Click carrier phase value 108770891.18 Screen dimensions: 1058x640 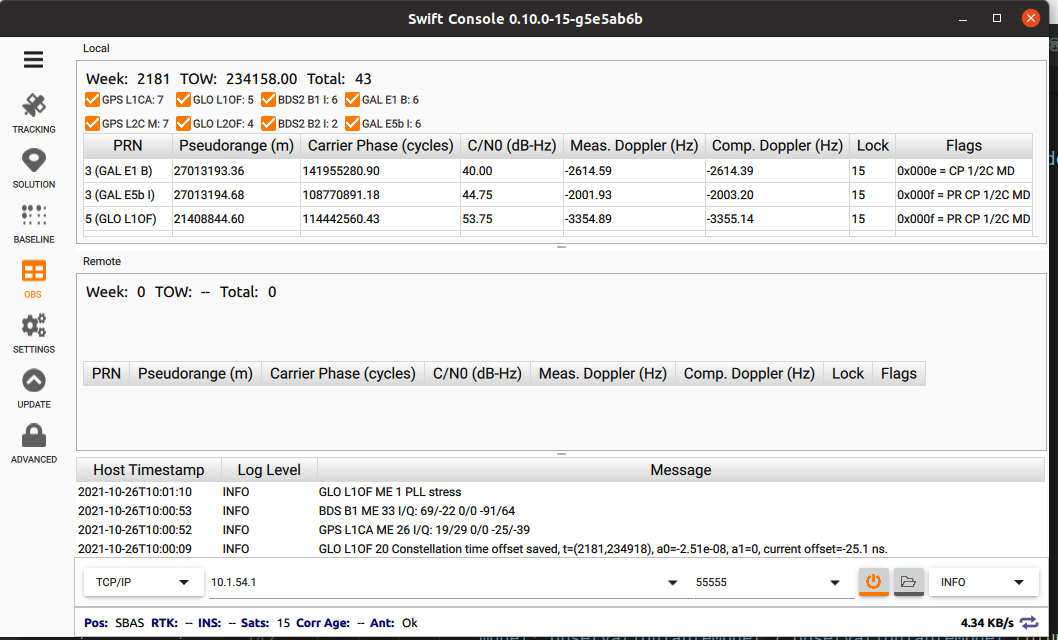(341, 195)
